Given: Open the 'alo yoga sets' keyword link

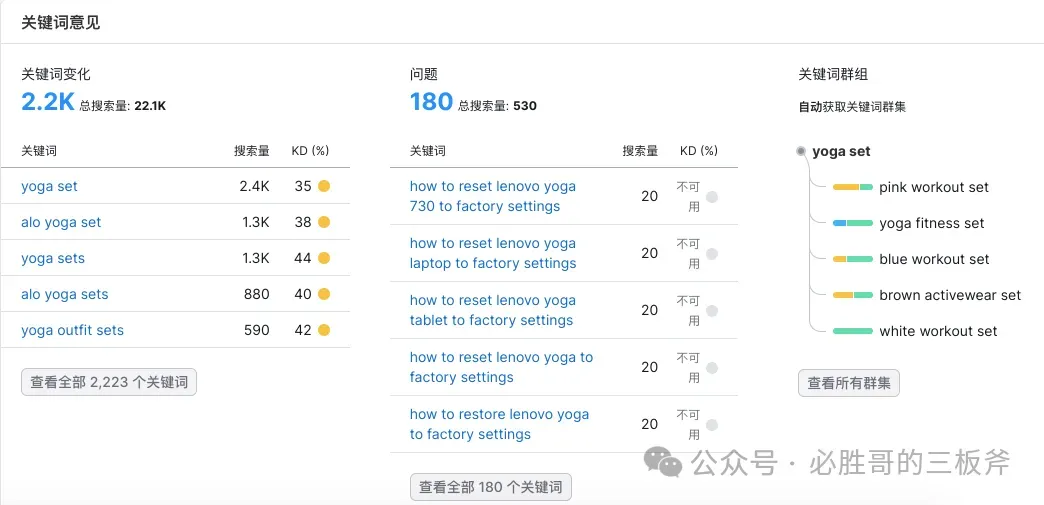Looking at the screenshot, I should coord(65,294).
